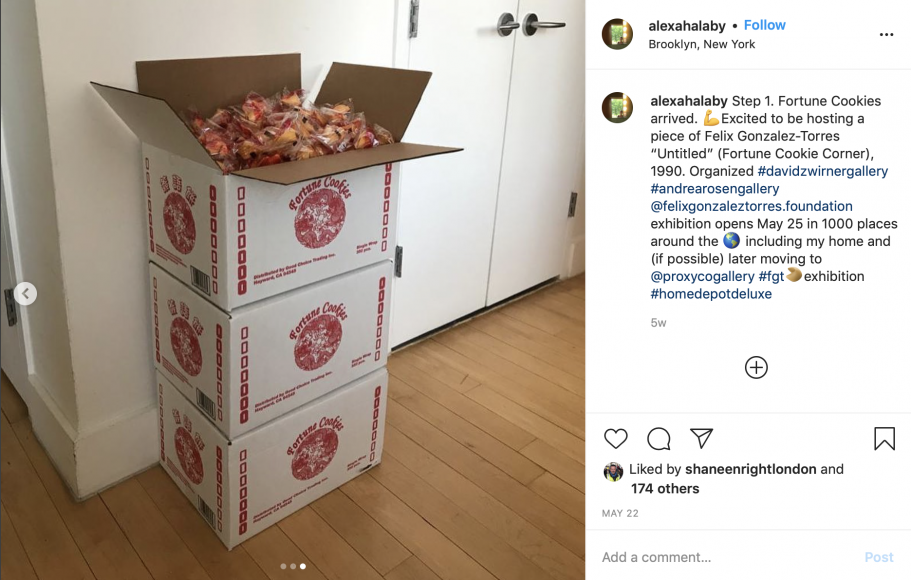Like the post with the heart icon
911x580 pixels.
(616, 439)
